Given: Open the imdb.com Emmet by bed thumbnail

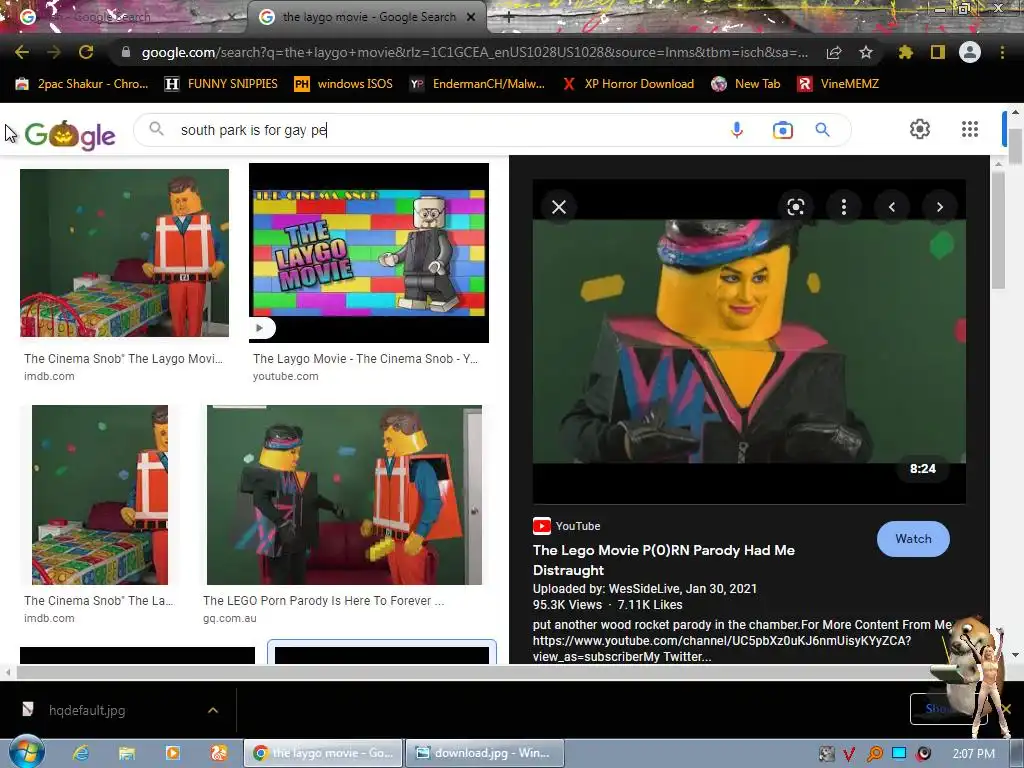Looking at the screenshot, I should pyautogui.click(x=125, y=253).
